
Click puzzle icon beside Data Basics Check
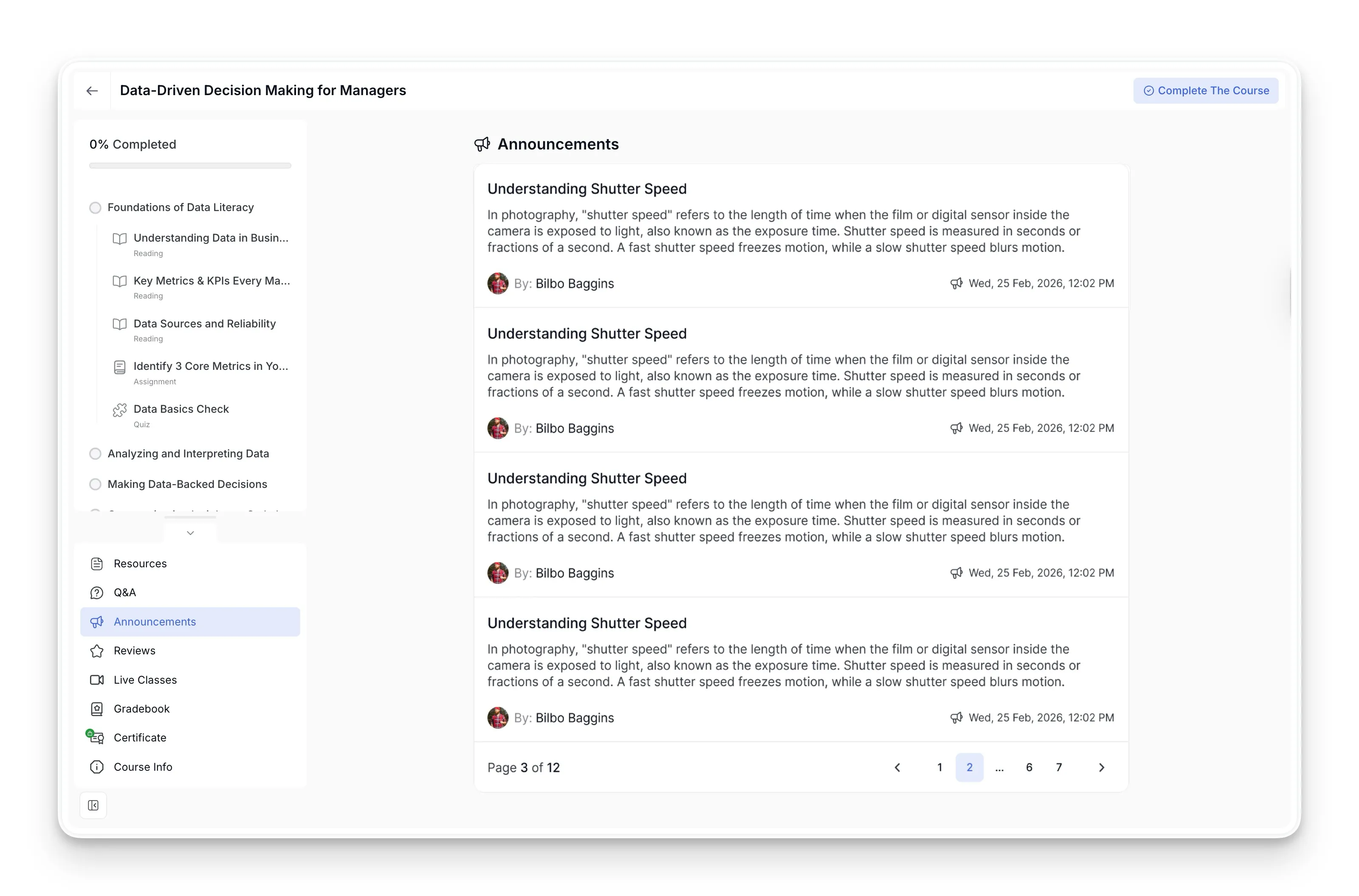119,410
